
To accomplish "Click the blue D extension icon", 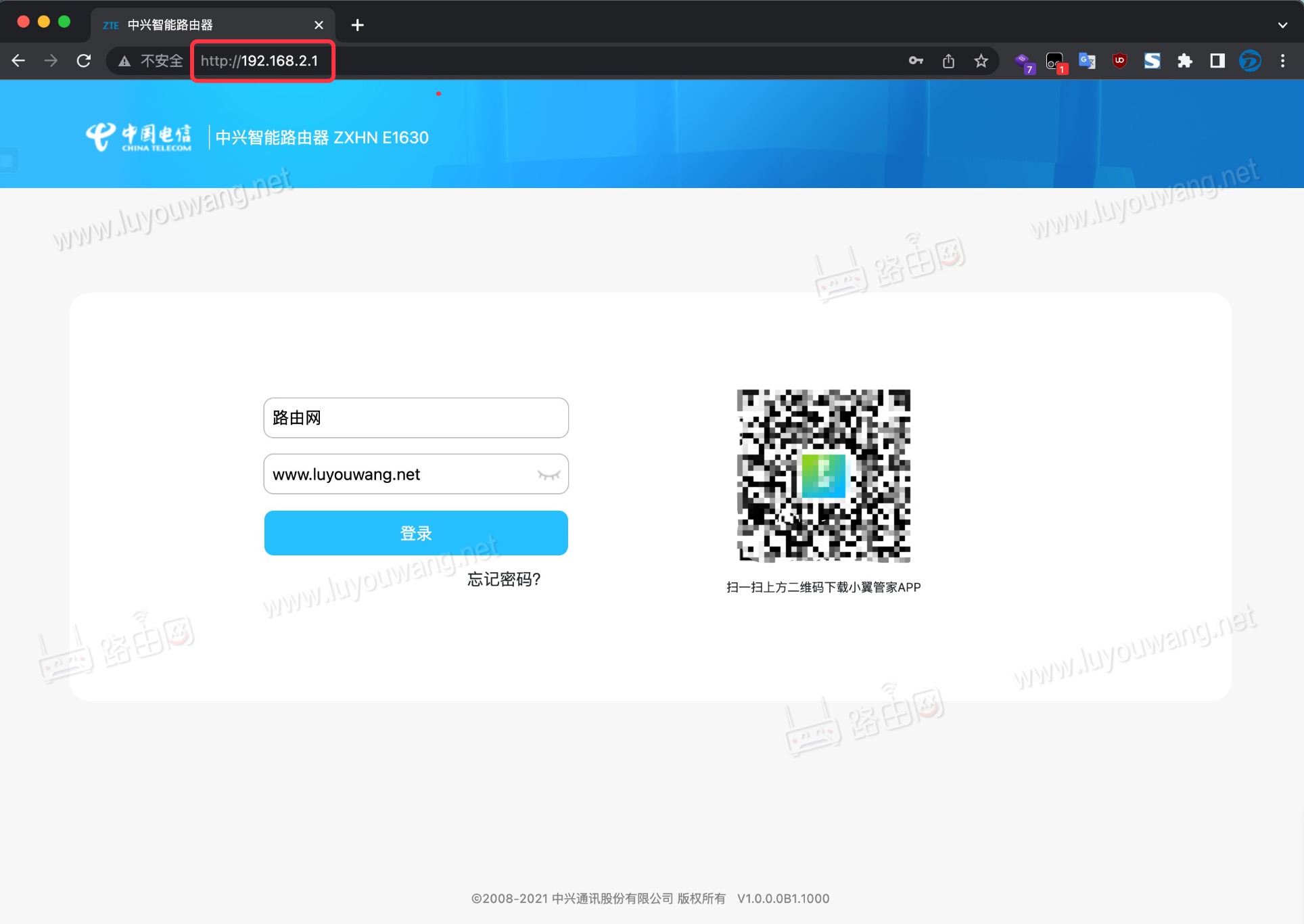I will pos(1251,61).
